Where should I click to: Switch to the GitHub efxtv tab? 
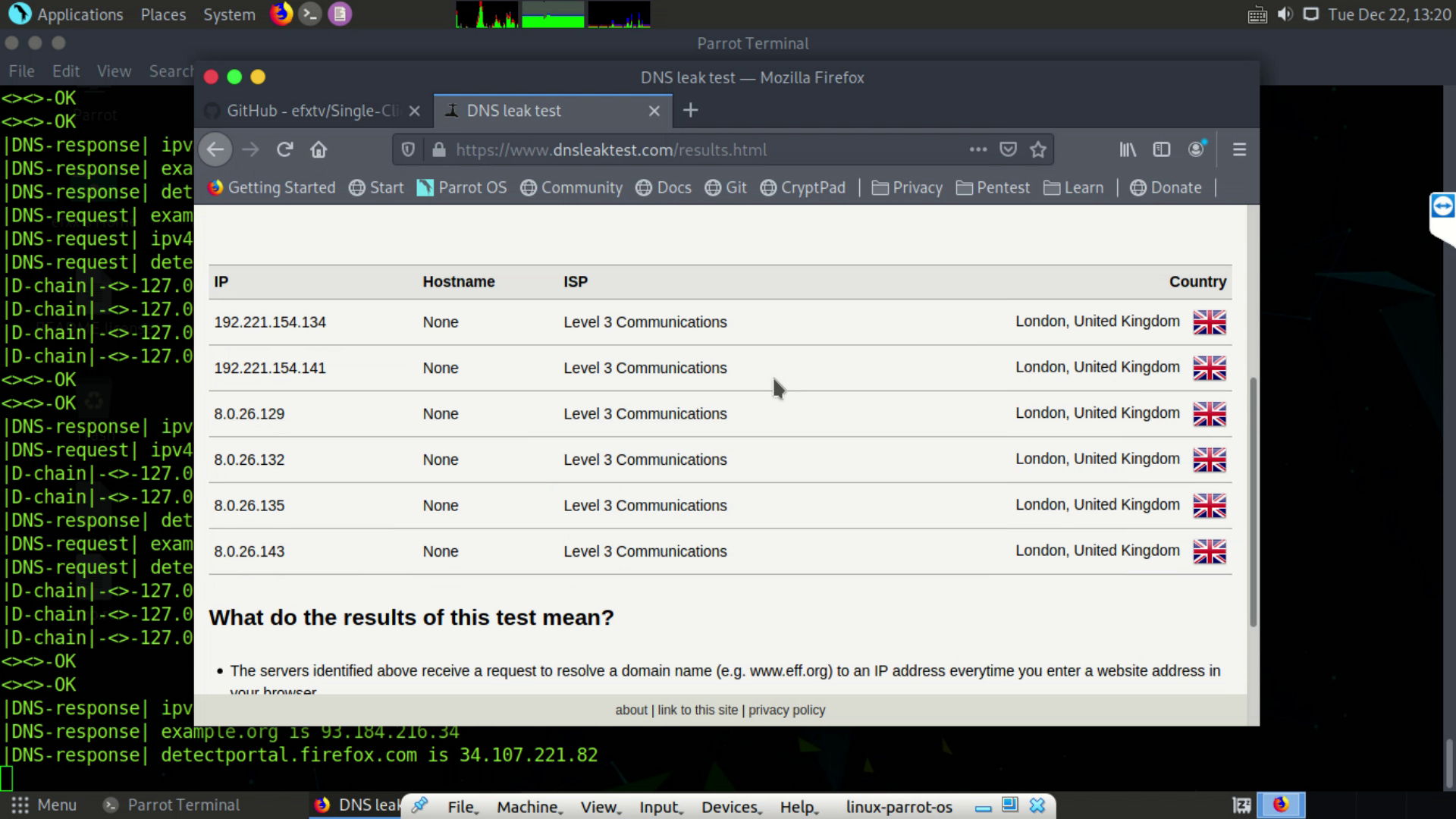point(311,111)
